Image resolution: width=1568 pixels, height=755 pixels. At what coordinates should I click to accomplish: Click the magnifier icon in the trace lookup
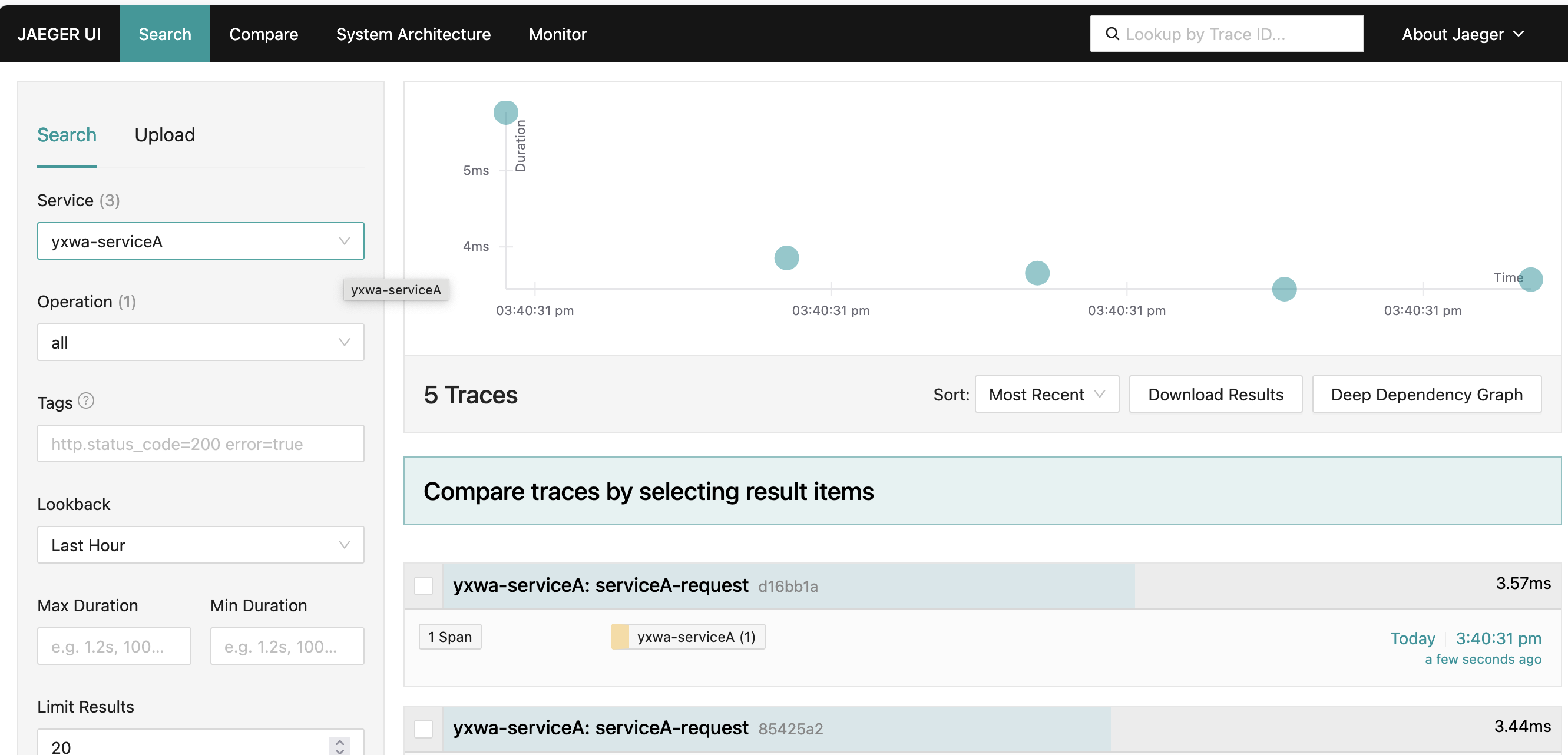click(x=1112, y=34)
